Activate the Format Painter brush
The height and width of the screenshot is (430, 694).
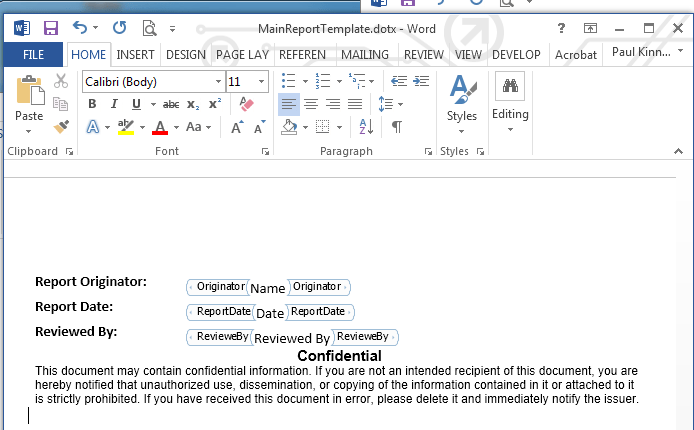tap(61, 127)
